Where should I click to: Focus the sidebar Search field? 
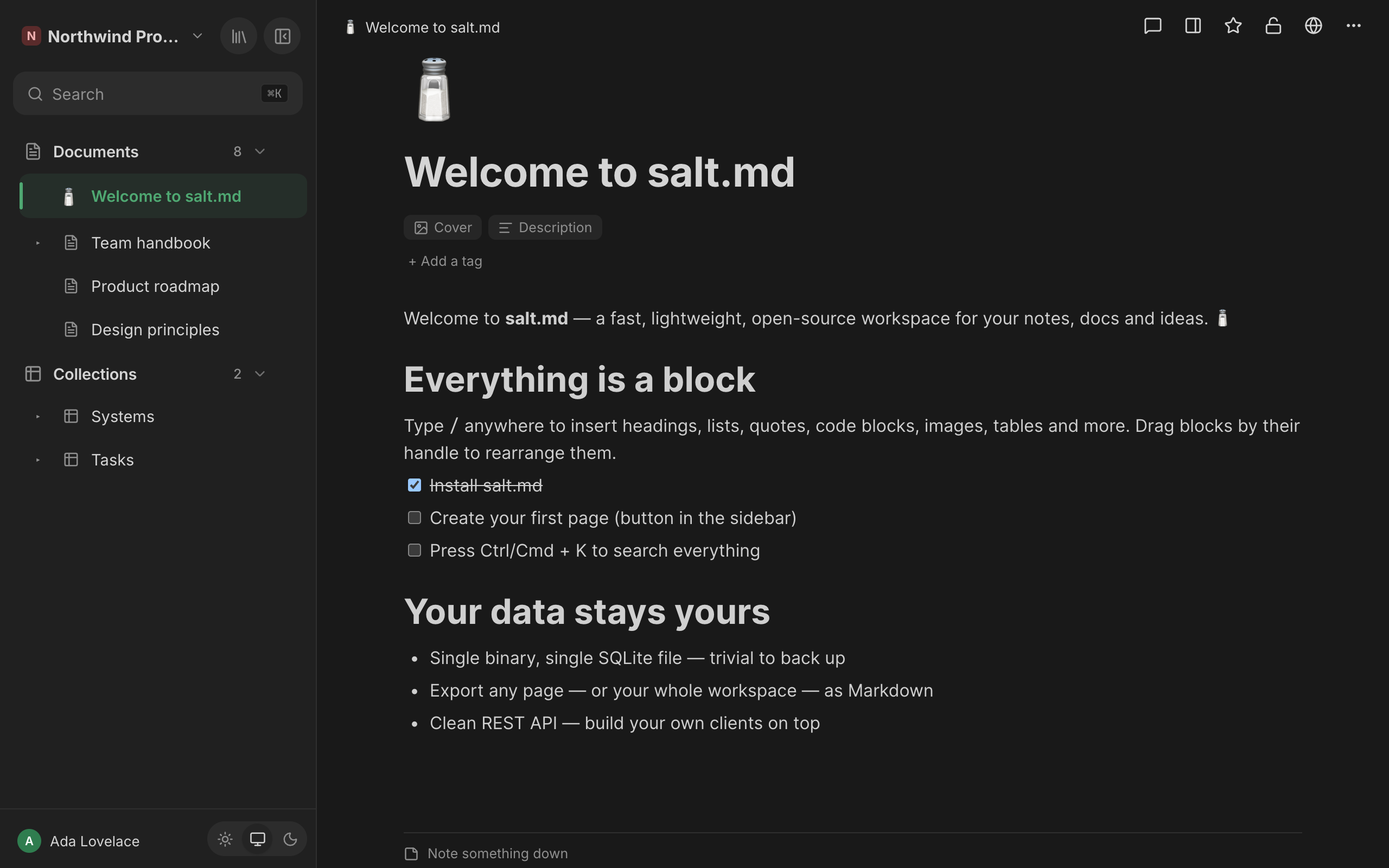pos(158,93)
